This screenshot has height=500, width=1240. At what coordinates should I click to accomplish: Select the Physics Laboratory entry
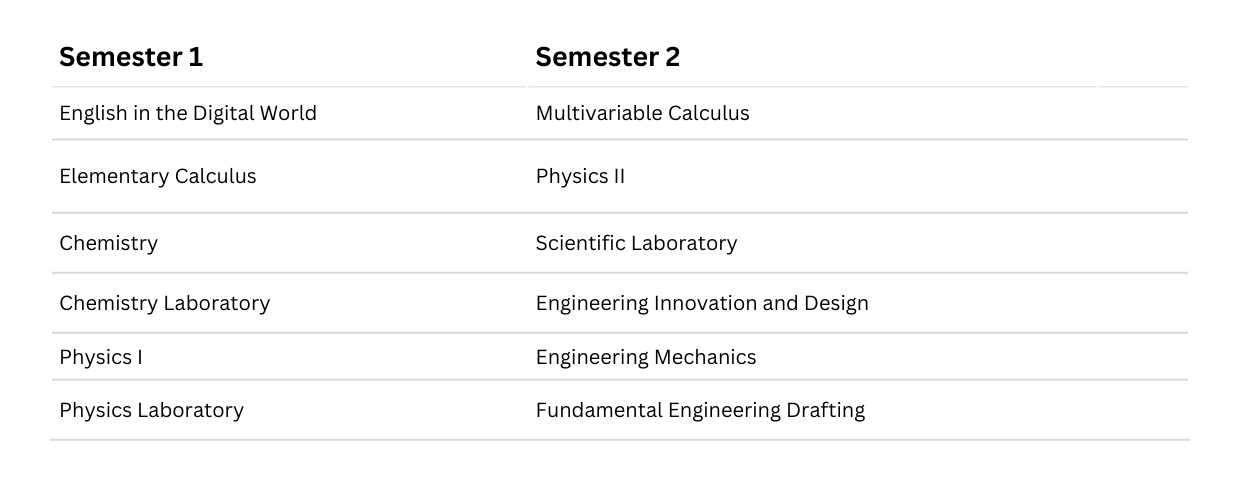click(152, 410)
